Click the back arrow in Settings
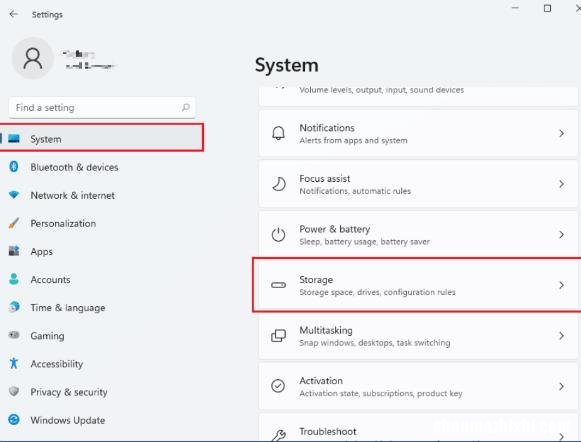Screen dimensions: 581x442 point(14,14)
